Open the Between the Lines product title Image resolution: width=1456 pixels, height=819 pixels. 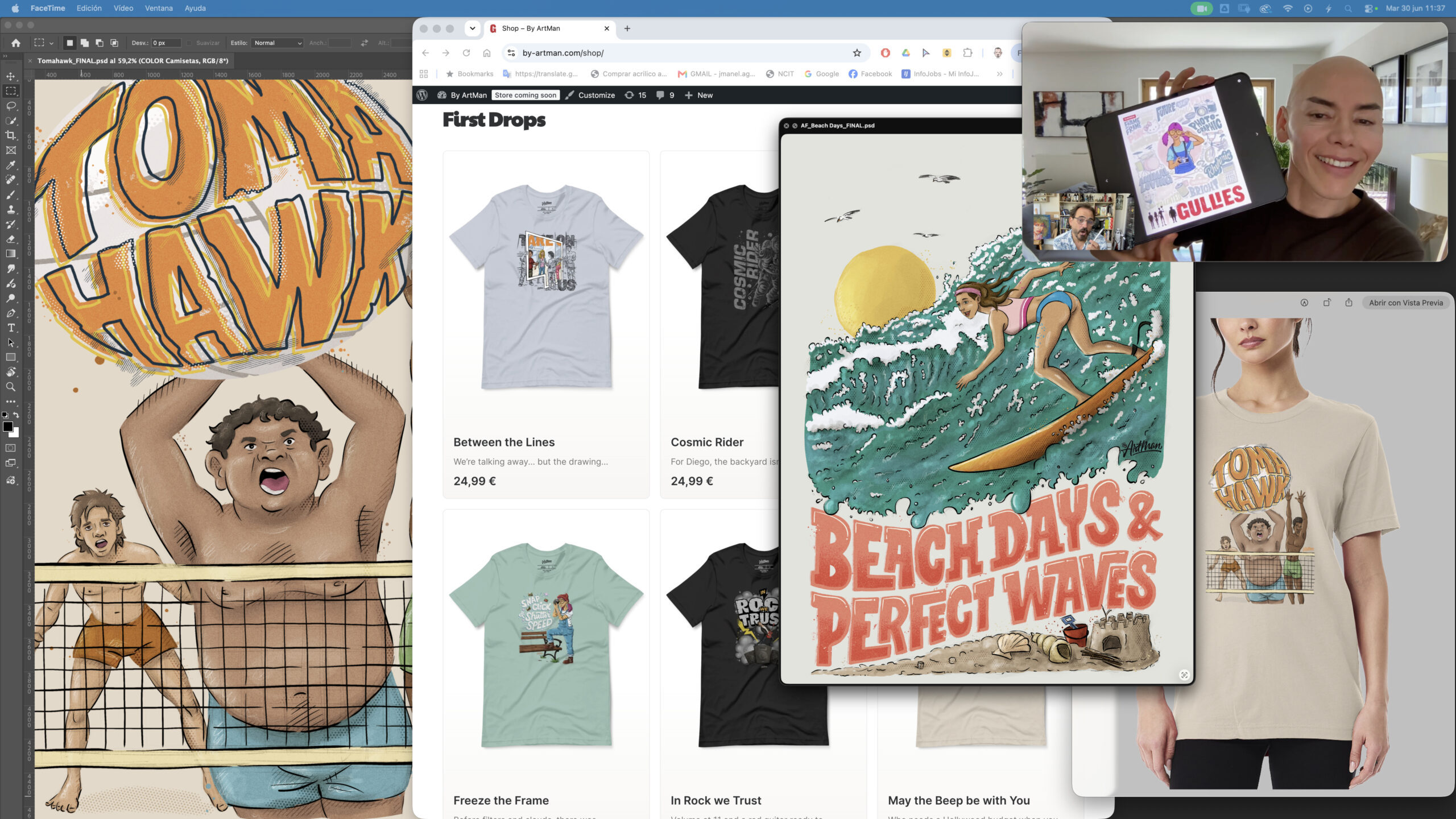pyautogui.click(x=504, y=442)
